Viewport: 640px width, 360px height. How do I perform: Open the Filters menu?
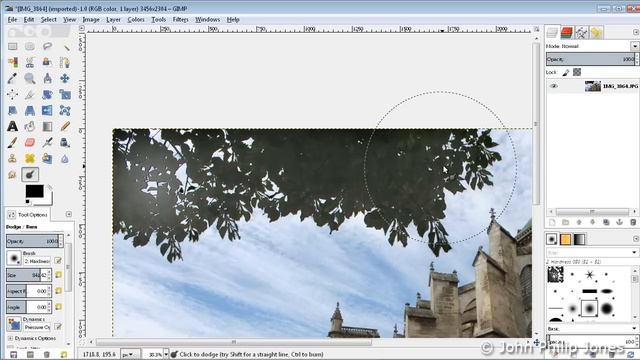(x=180, y=19)
